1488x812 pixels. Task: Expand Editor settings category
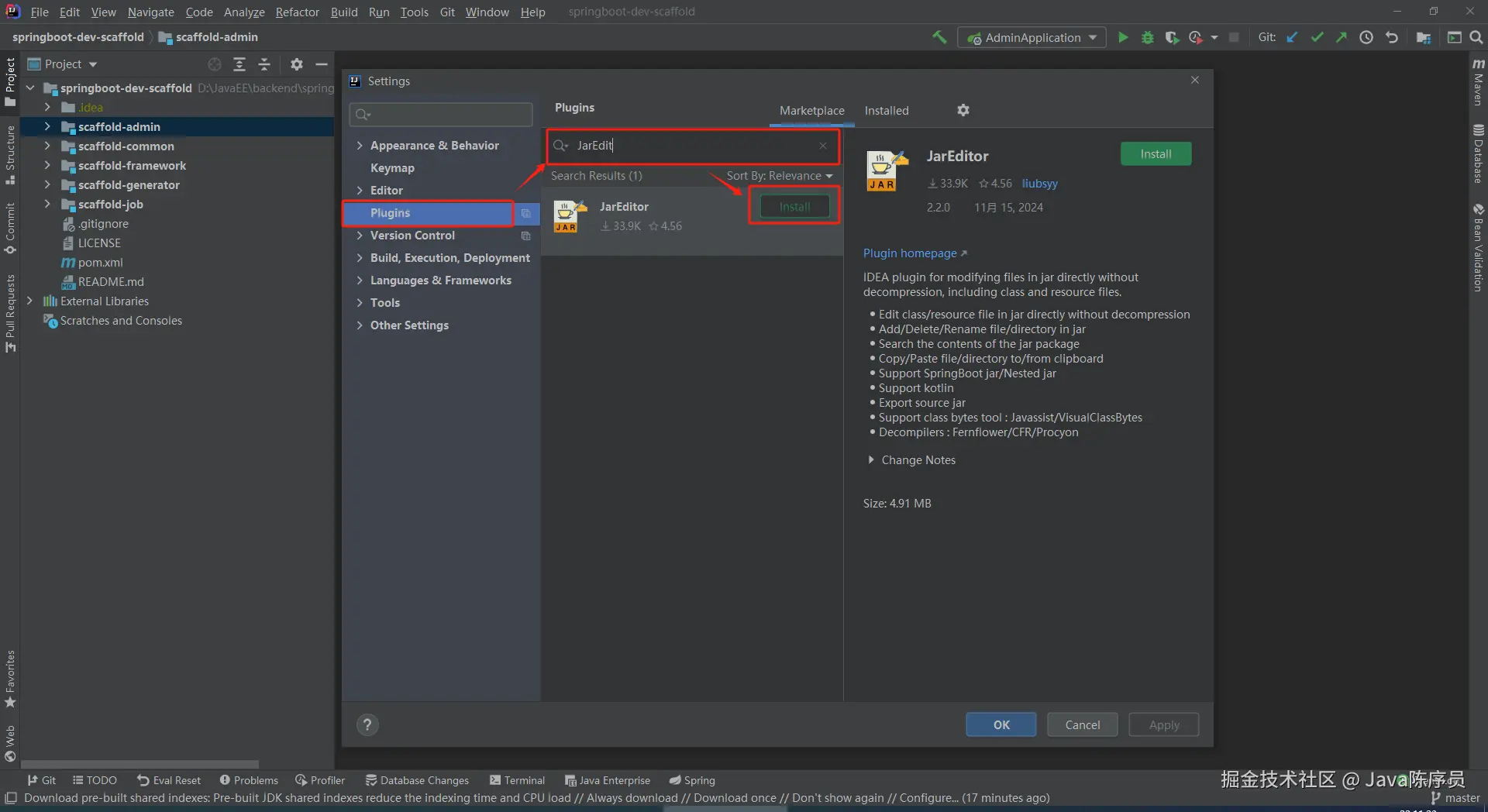pyautogui.click(x=360, y=191)
